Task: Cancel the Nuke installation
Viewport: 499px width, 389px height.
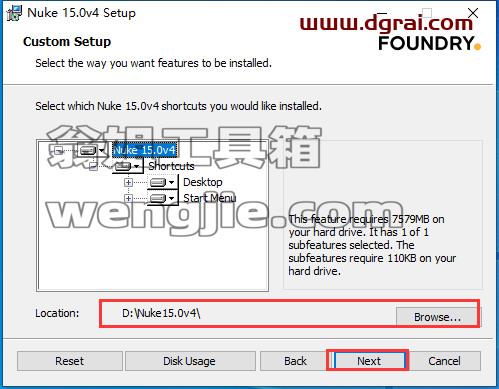Action: (444, 361)
